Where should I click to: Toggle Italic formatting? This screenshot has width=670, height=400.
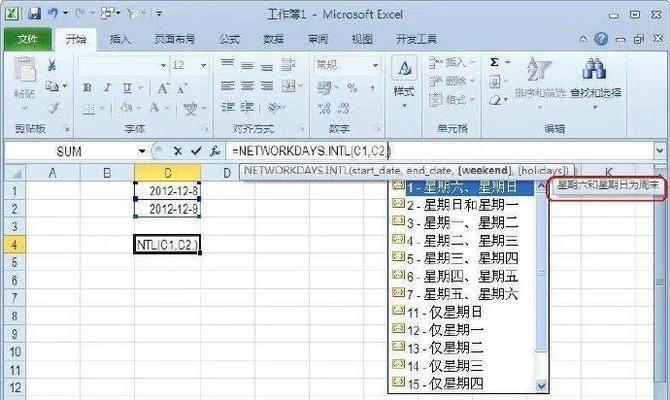click(x=107, y=88)
